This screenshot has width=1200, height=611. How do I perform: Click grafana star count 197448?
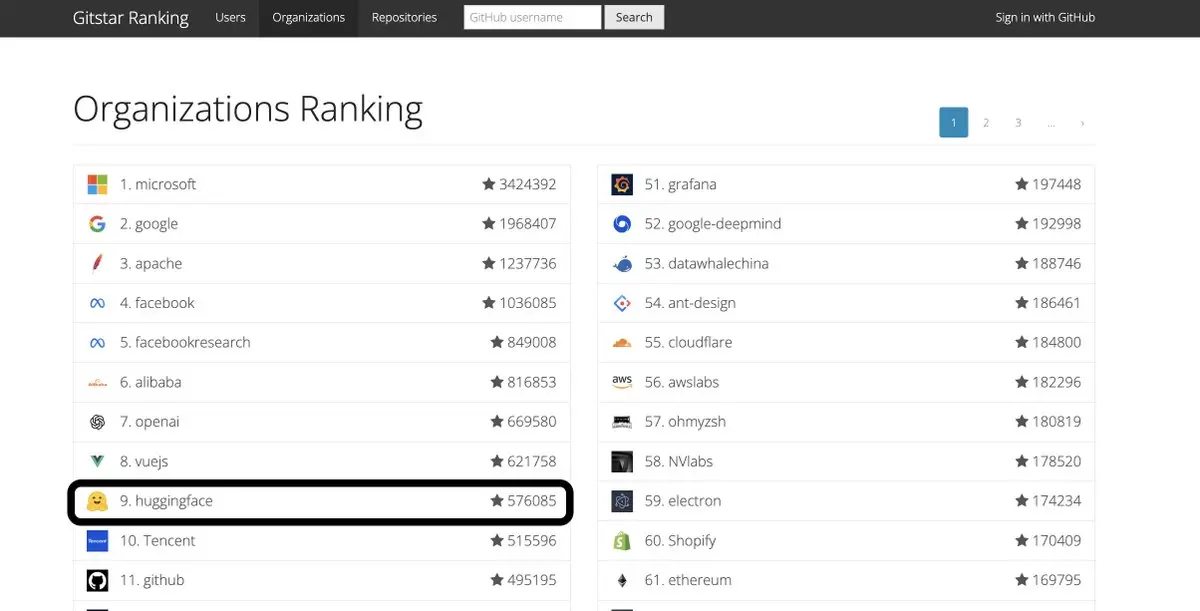coord(1048,184)
